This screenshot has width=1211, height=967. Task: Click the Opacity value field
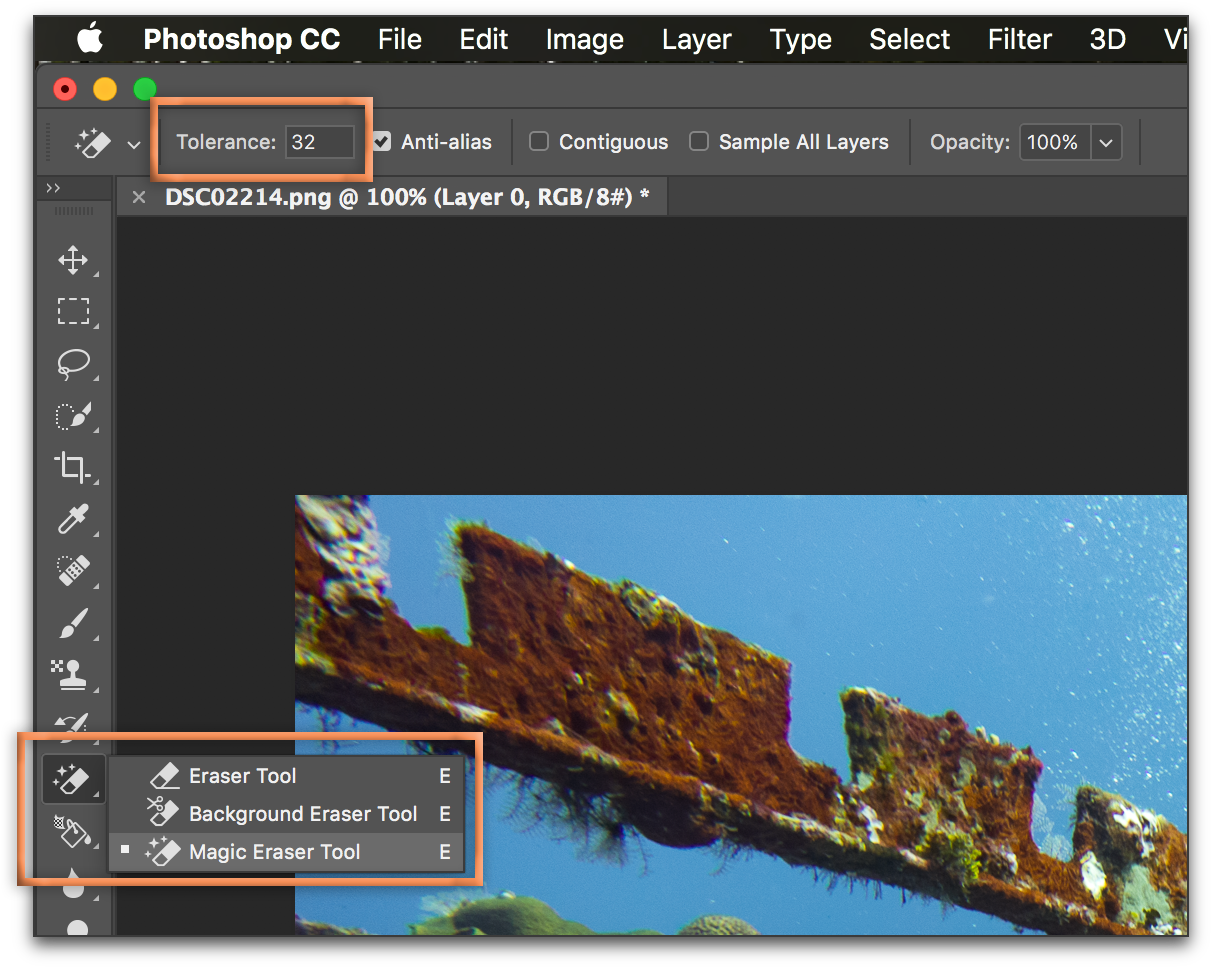1055,142
